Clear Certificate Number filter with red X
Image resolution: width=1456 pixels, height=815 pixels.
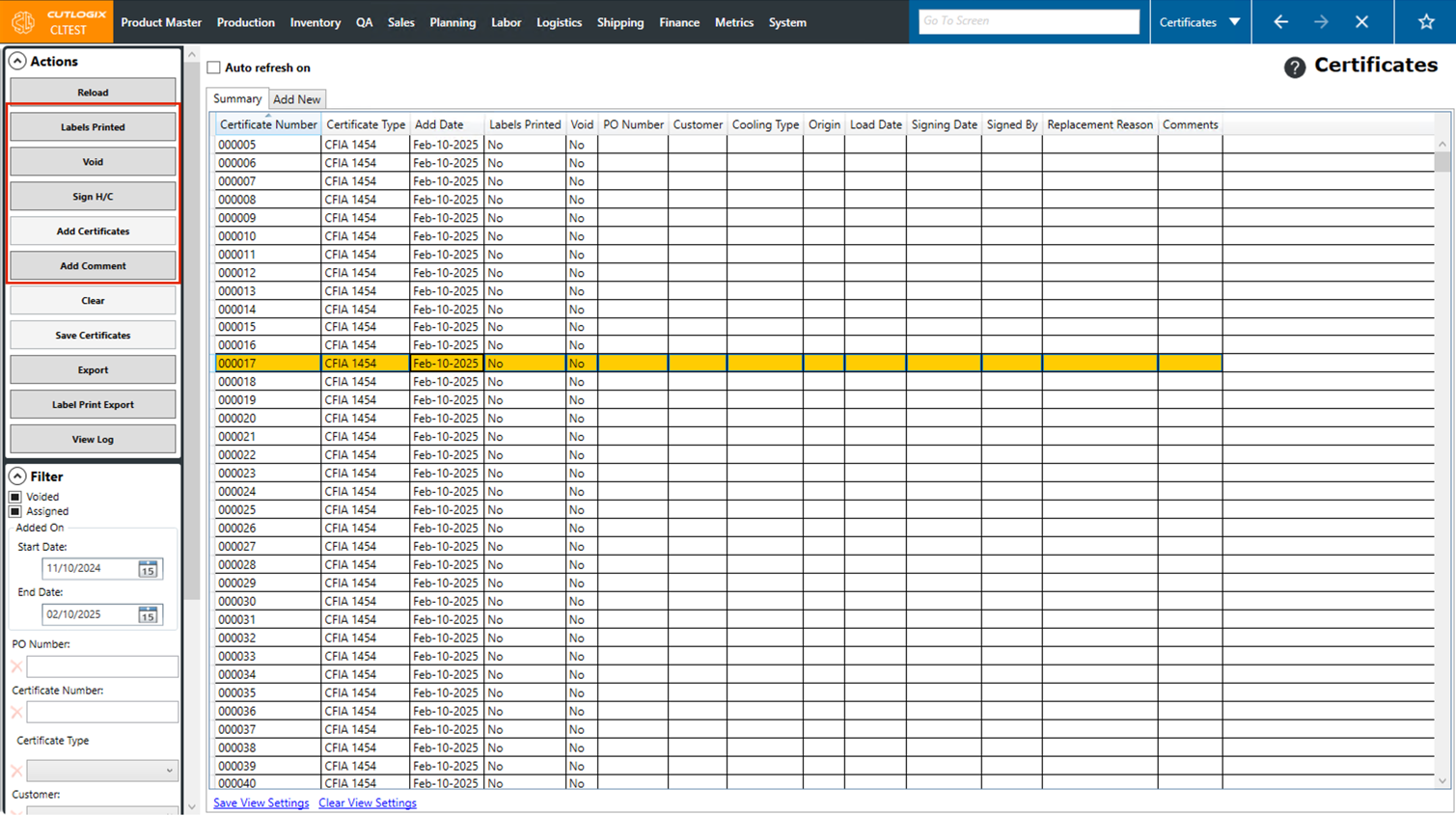point(16,713)
